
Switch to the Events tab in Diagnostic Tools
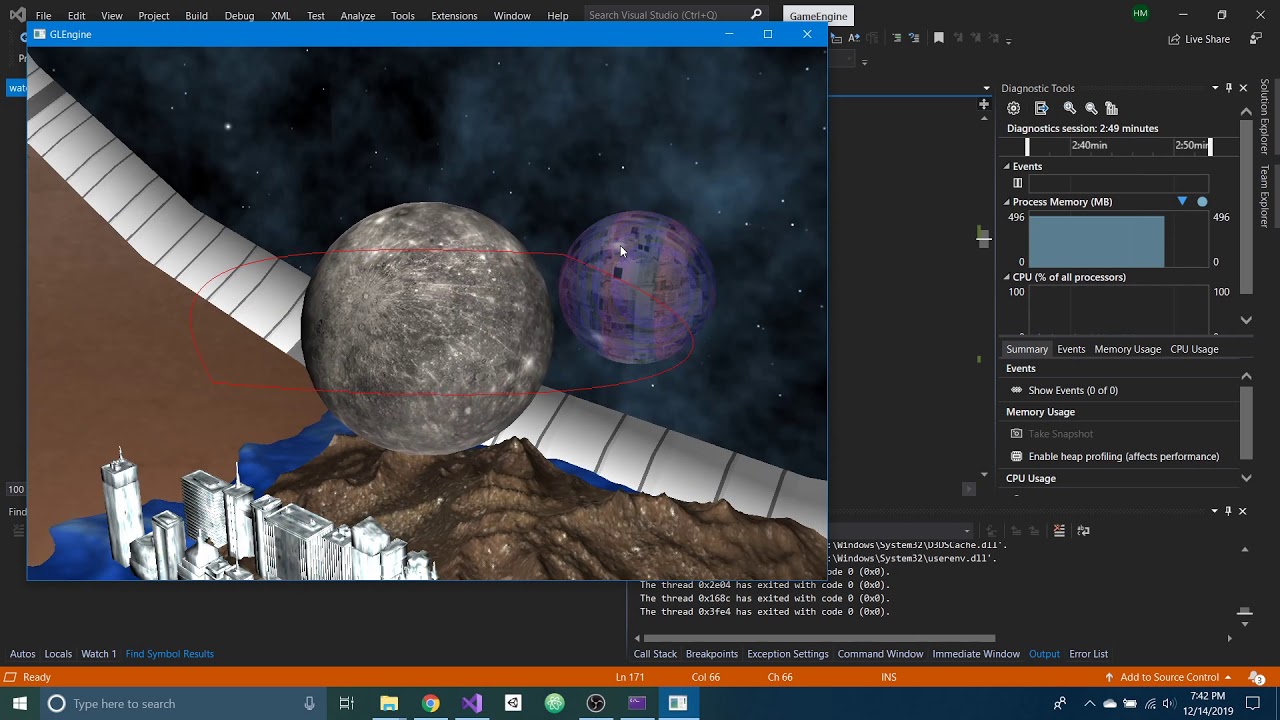pos(1071,349)
